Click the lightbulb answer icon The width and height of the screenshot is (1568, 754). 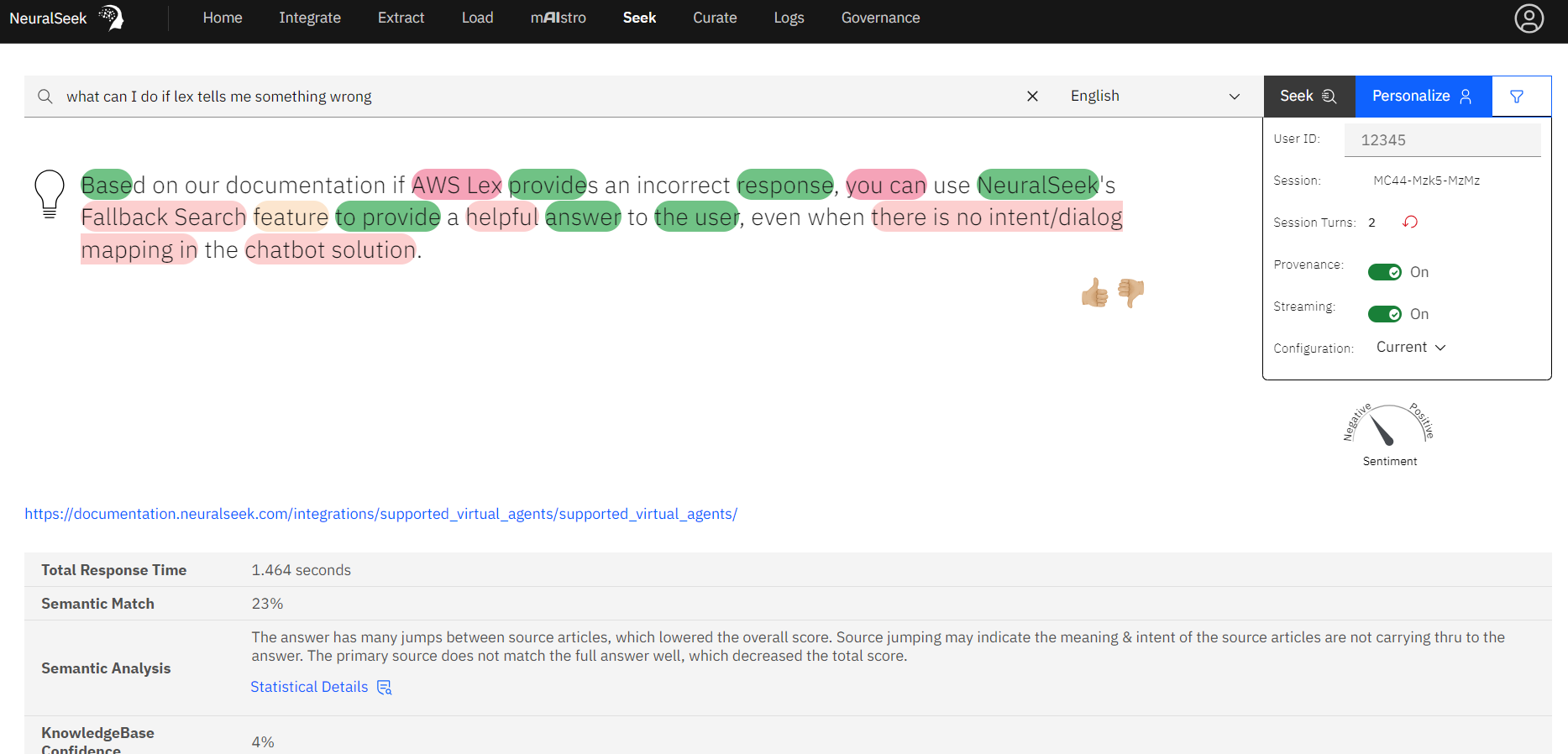[50, 194]
